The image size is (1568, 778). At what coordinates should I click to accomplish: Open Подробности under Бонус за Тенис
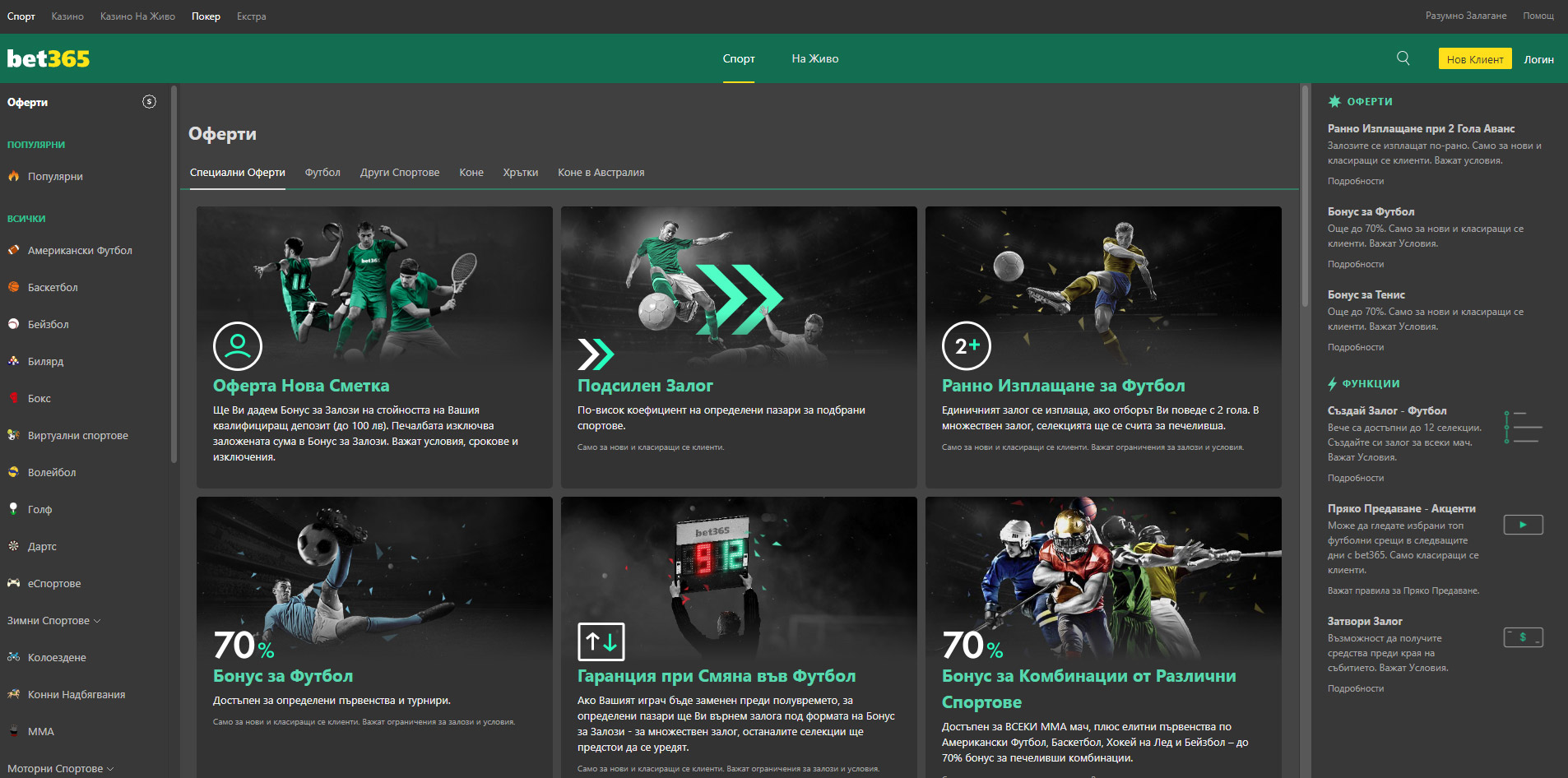click(x=1355, y=347)
